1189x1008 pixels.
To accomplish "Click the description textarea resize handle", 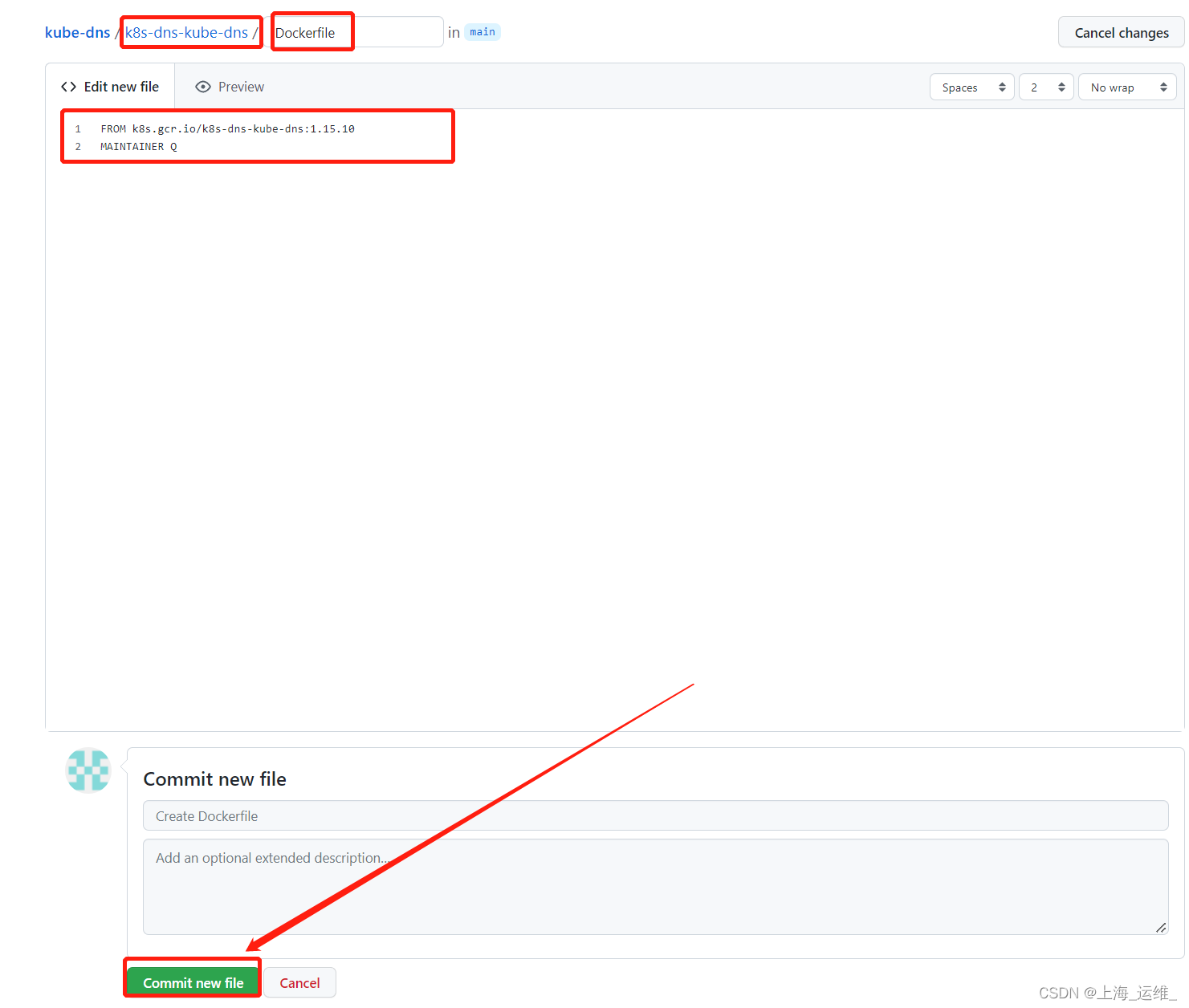I will click(x=1161, y=927).
